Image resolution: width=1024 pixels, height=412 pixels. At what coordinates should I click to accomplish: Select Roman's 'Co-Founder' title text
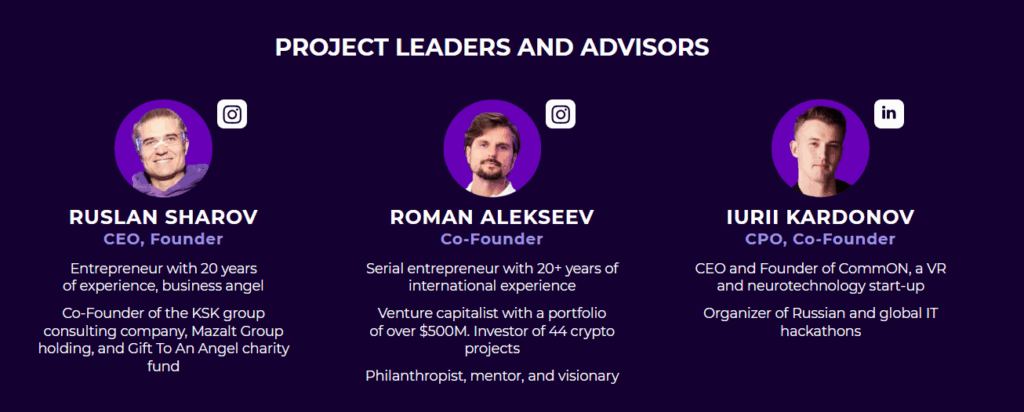click(492, 239)
